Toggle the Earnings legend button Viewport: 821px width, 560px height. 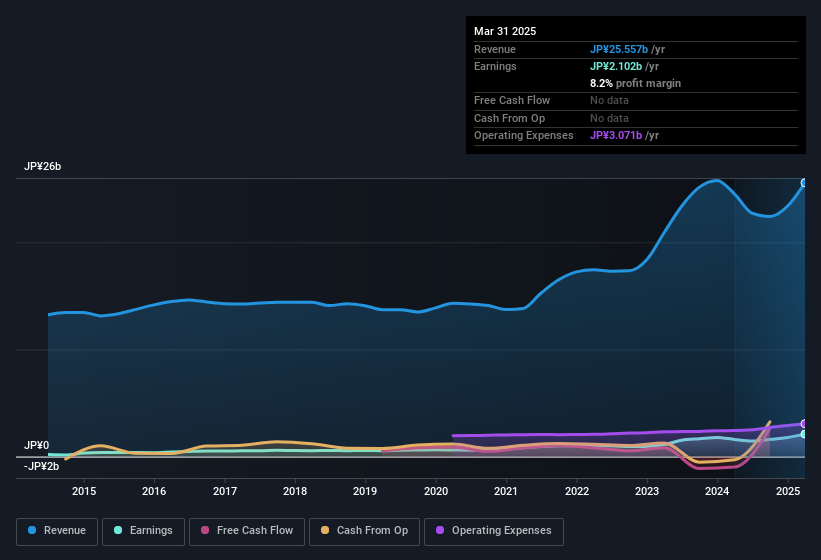coord(143,531)
